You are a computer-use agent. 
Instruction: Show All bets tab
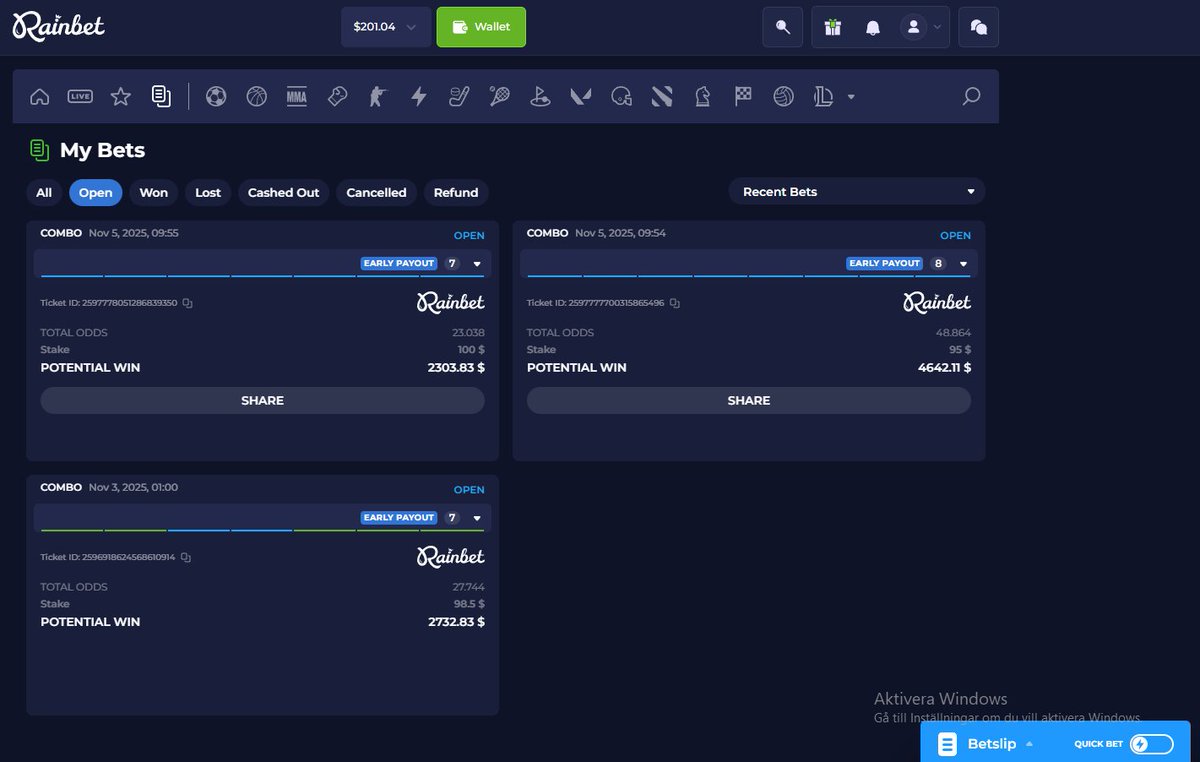coord(44,192)
